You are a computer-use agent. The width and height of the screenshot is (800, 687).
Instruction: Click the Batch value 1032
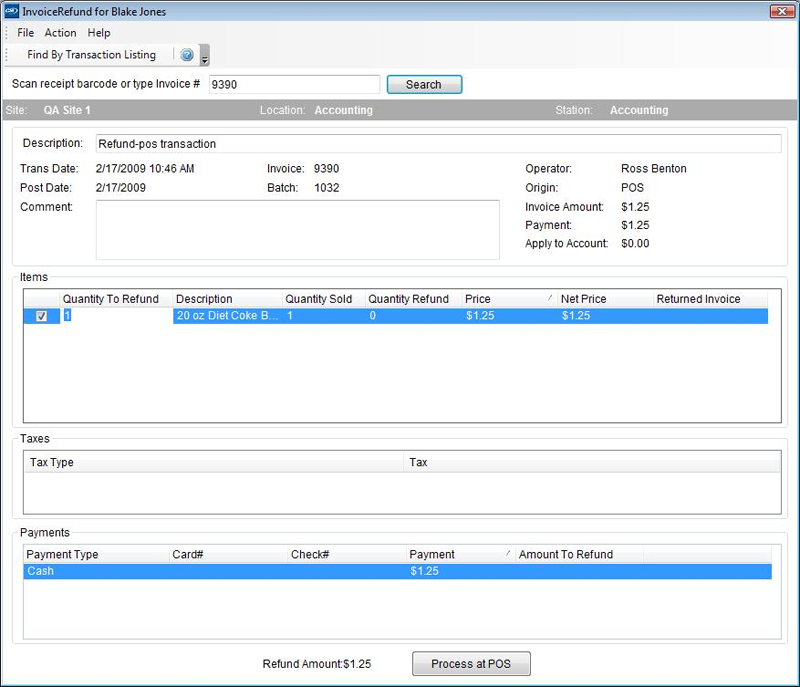(x=327, y=188)
